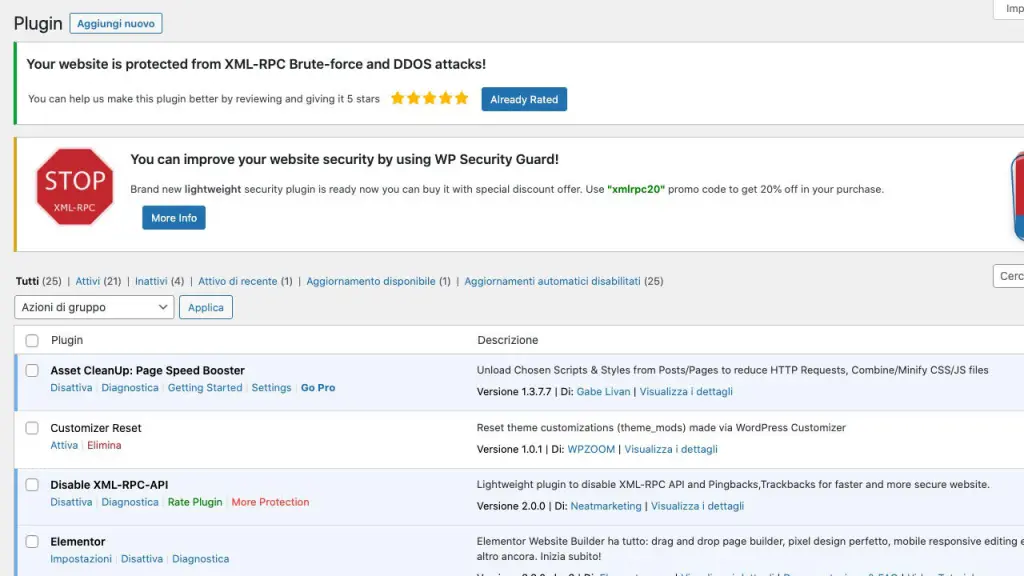Viewport: 1024px width, 576px height.
Task: Click the Aggiungi nuovo button
Action: click(116, 24)
